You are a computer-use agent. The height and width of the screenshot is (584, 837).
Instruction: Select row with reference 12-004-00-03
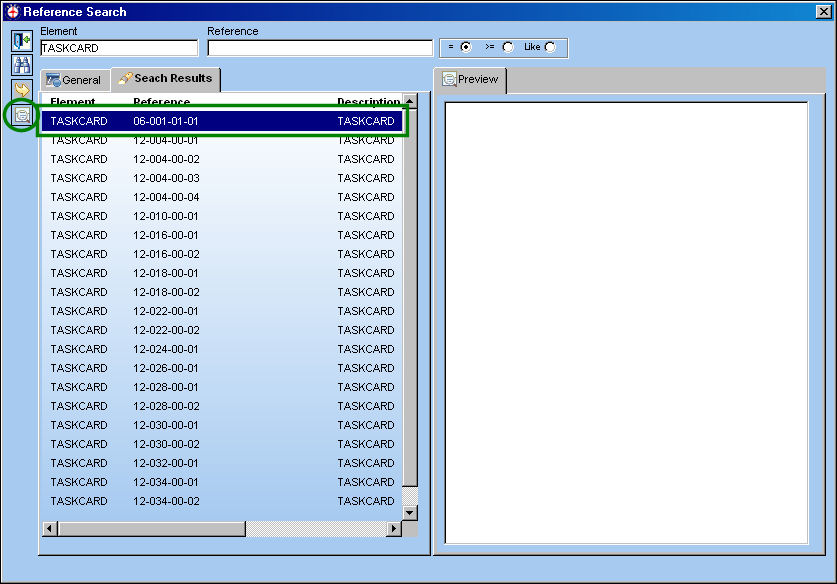click(x=222, y=178)
